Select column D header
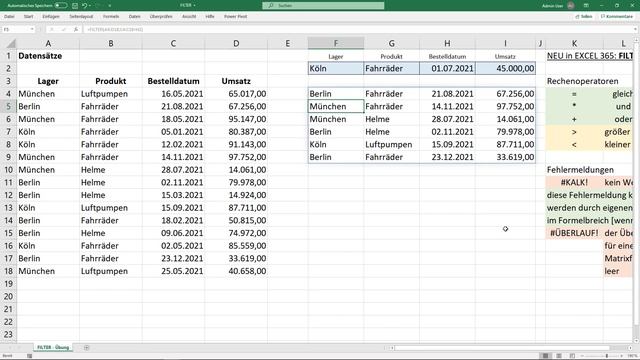 point(236,43)
